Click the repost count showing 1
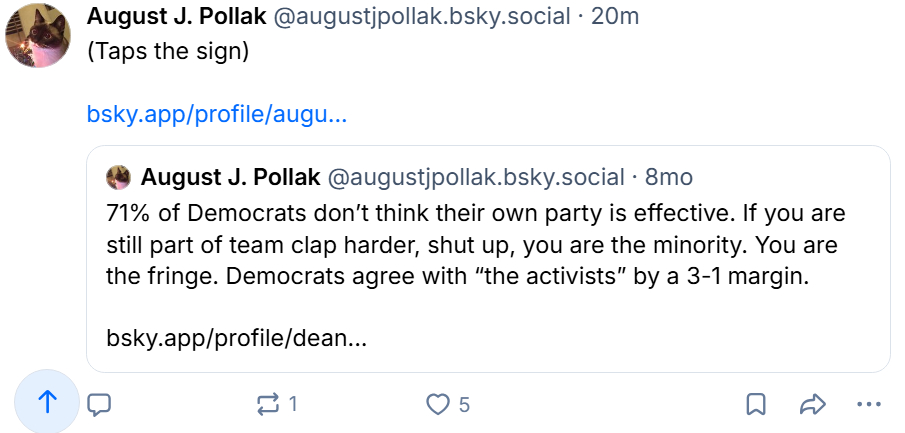The image size is (905, 433). pyautogui.click(x=293, y=404)
